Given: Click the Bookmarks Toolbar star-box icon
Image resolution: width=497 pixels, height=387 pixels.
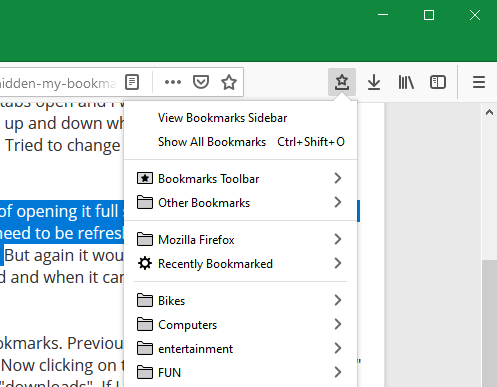Looking at the screenshot, I should (145, 178).
